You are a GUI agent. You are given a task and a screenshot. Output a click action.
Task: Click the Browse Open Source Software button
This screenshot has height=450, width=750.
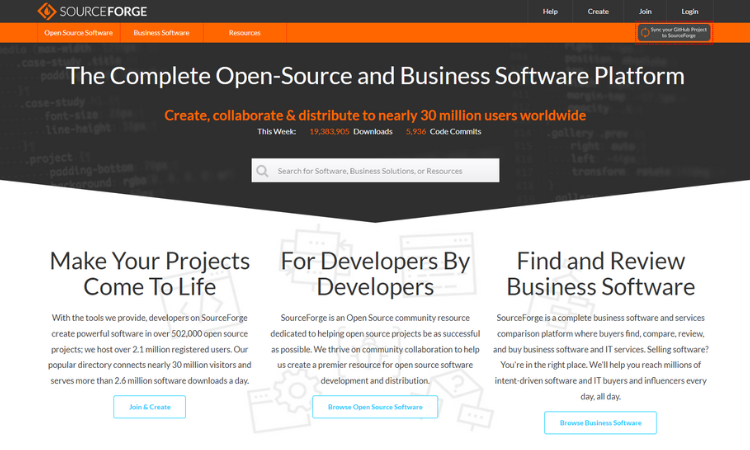tap(375, 407)
